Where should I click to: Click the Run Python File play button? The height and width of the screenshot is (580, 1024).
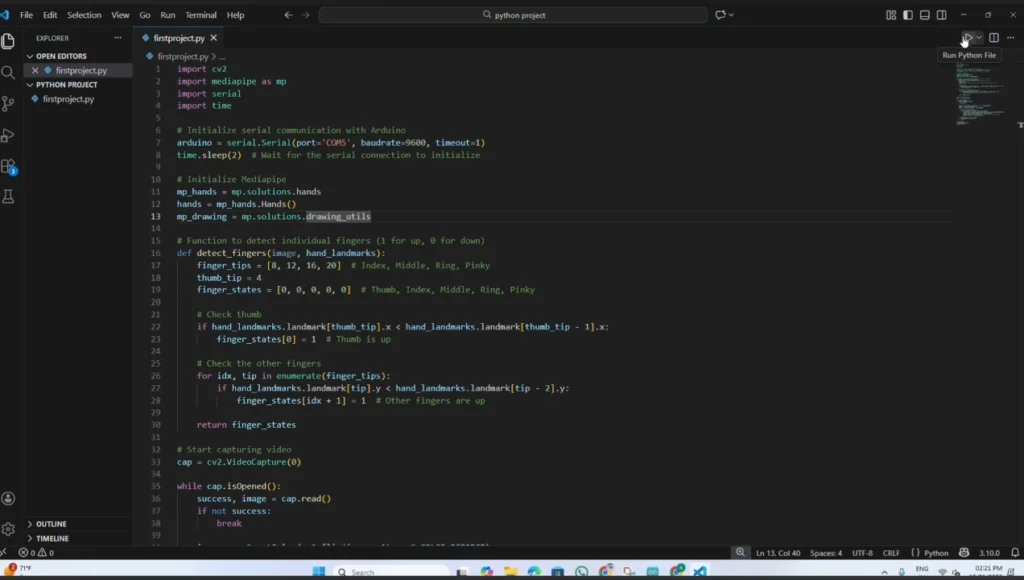pyautogui.click(x=967, y=38)
